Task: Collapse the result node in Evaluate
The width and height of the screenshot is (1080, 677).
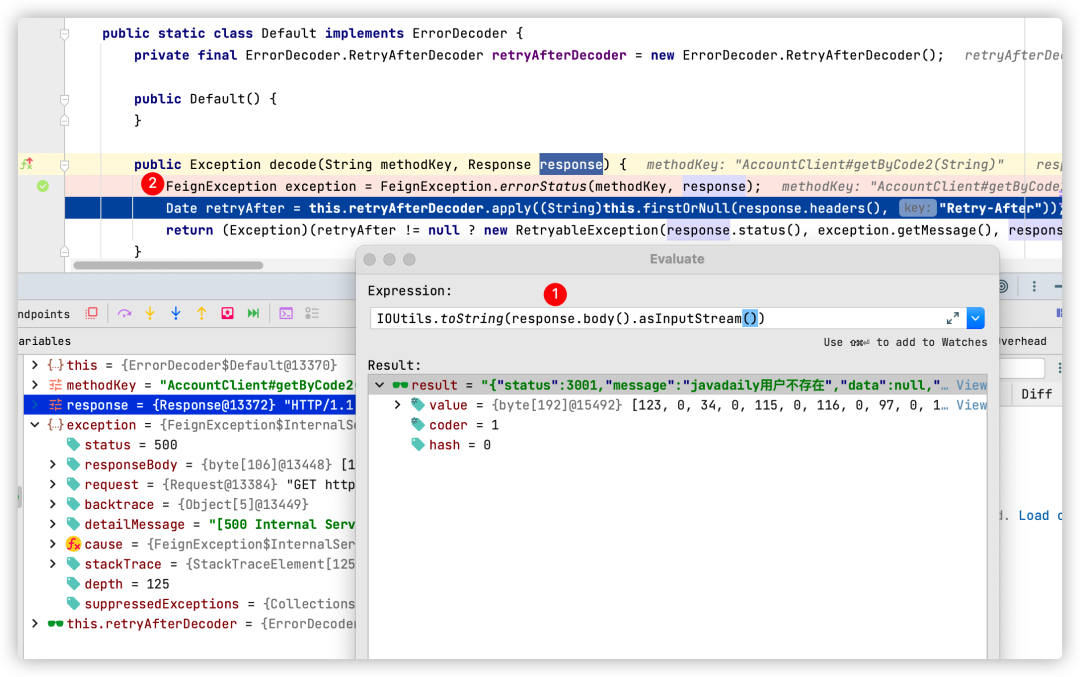Action: click(x=380, y=385)
